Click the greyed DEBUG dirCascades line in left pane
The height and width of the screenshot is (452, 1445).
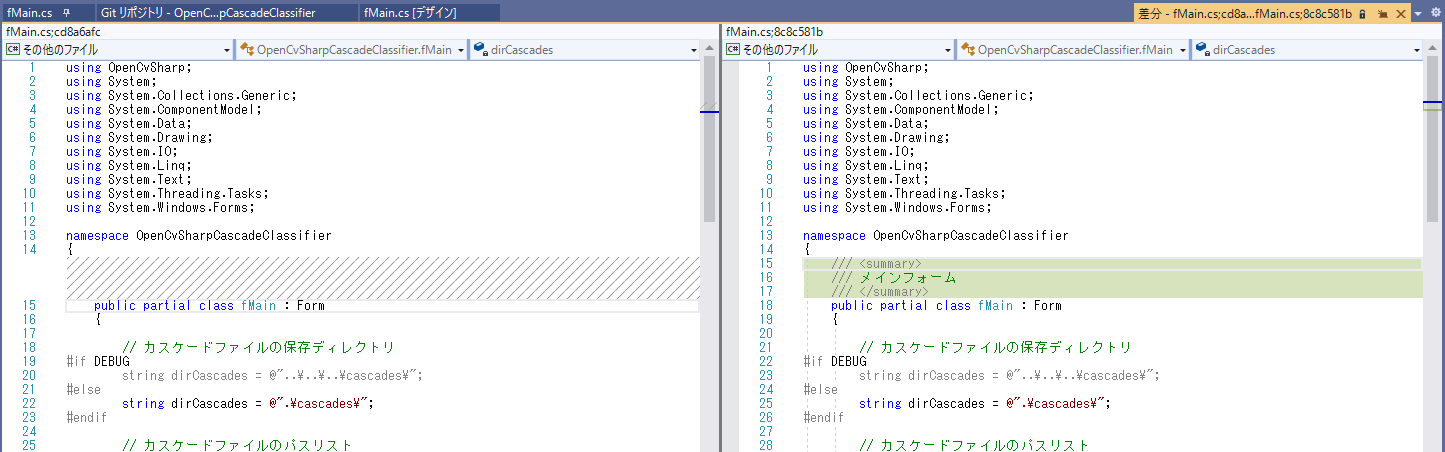[273, 376]
